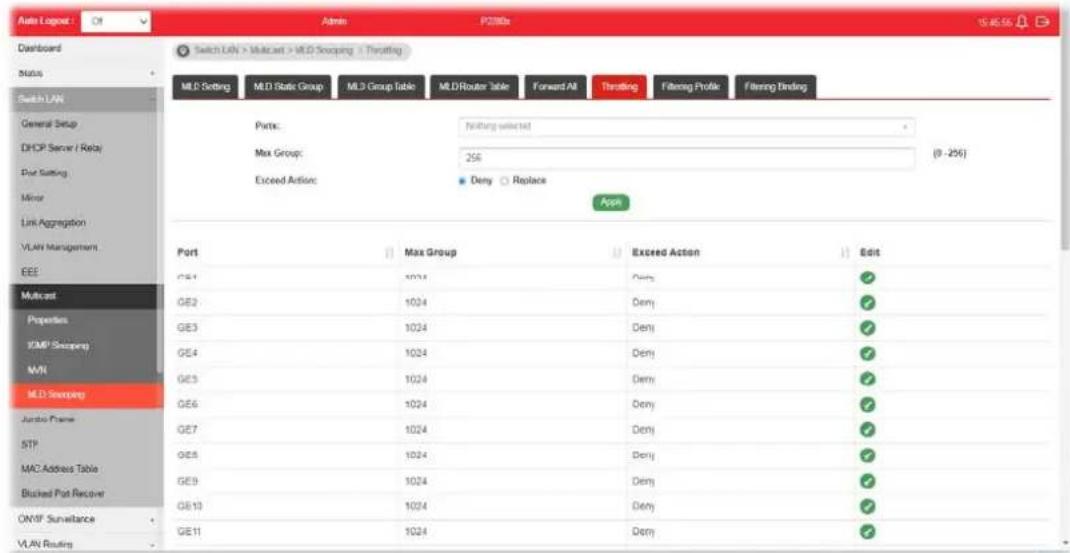Image resolution: width=1070 pixels, height=553 pixels.
Task: Click the breadcrumb circle icon
Action: pyautogui.click(x=183, y=51)
